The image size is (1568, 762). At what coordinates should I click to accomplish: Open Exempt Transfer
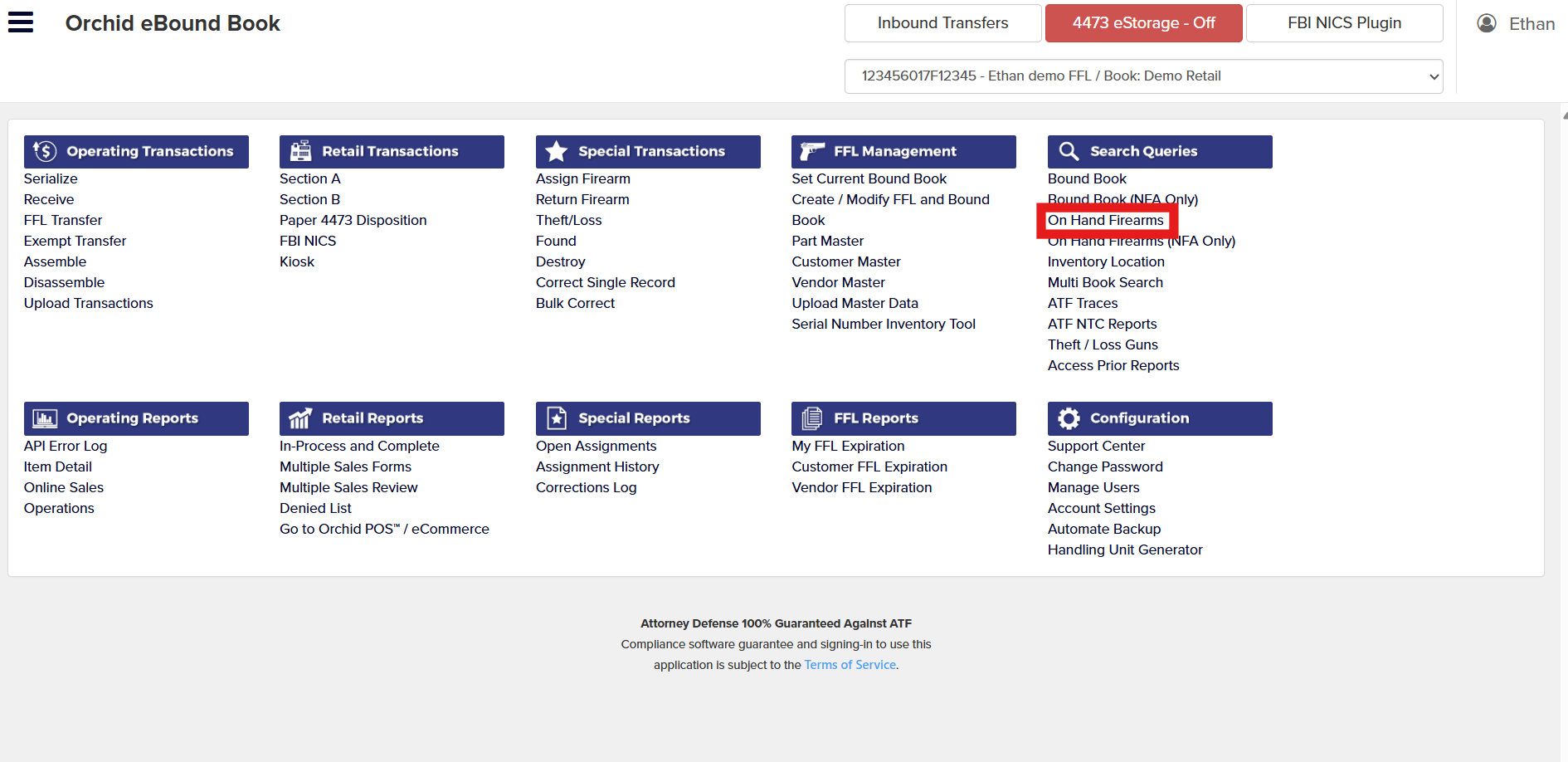tap(75, 241)
